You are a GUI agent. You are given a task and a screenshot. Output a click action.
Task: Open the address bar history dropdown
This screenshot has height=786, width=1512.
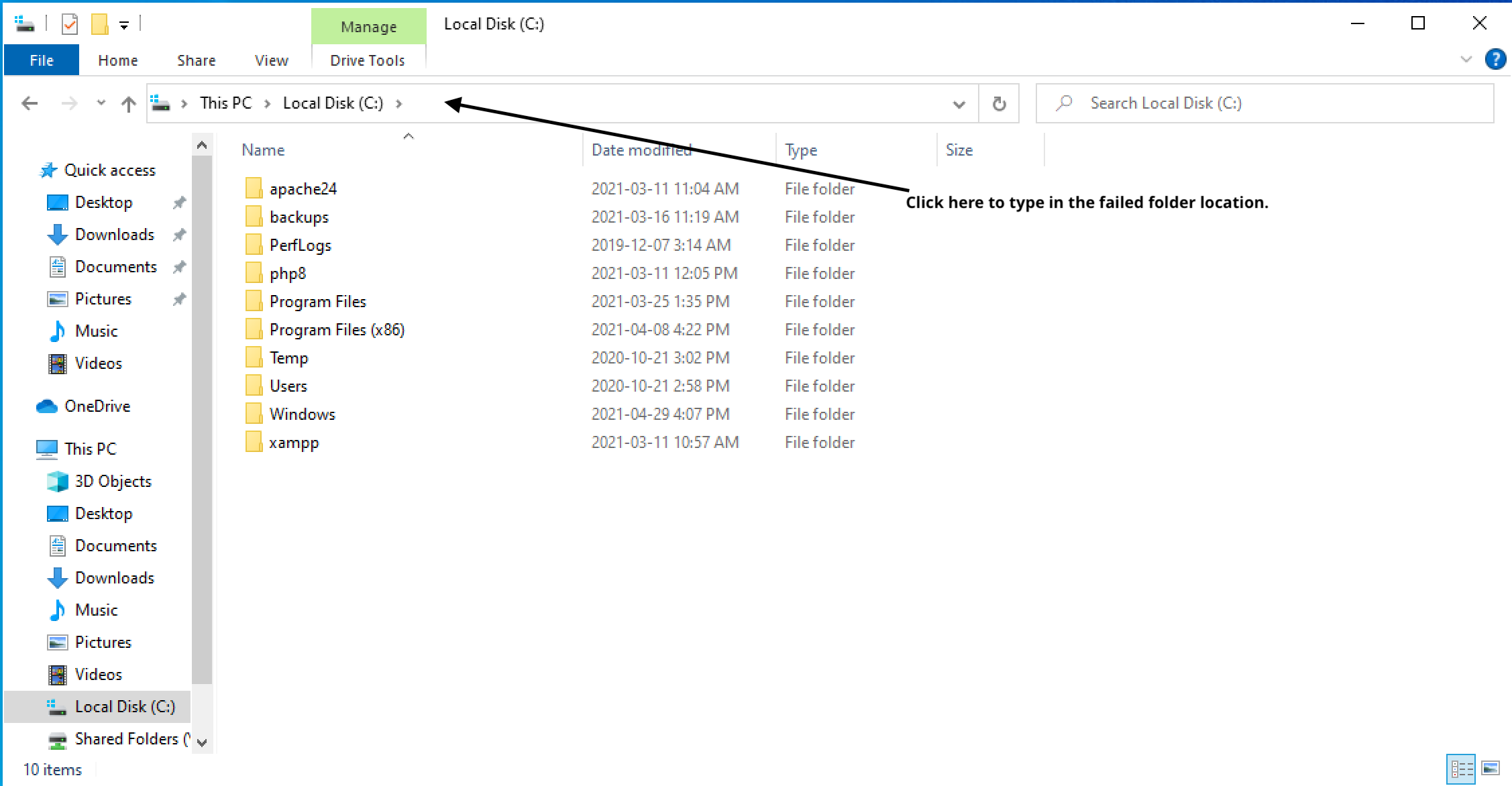(959, 104)
